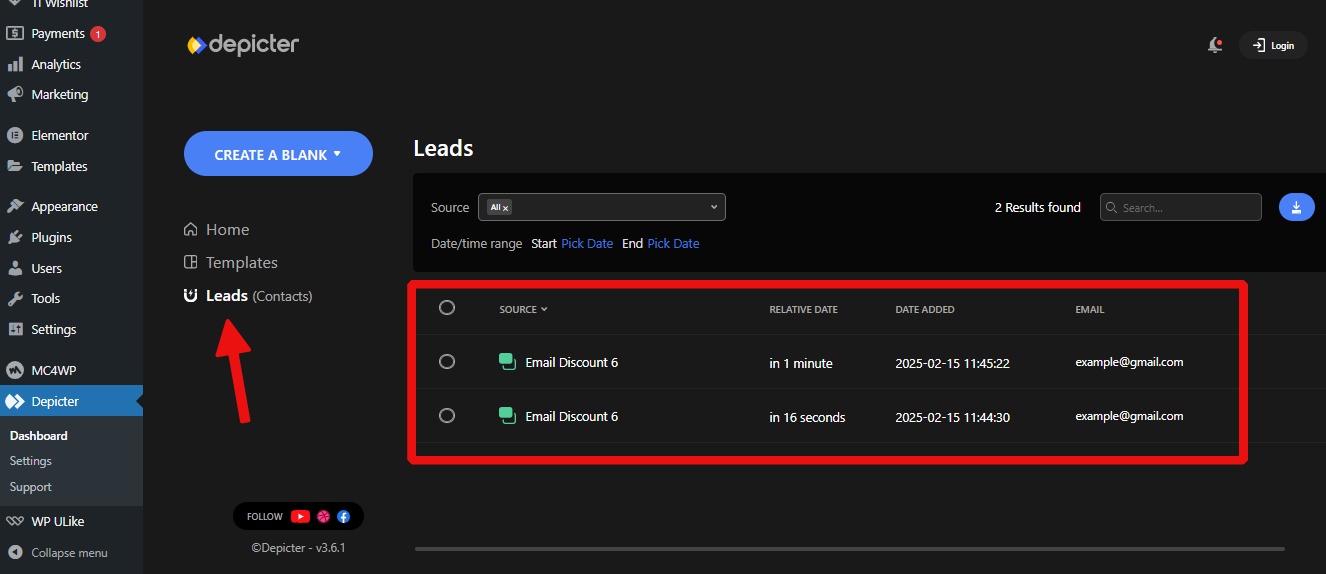Open the Depicter Dashboard submenu
This screenshot has height=574, width=1326.
tap(39, 435)
